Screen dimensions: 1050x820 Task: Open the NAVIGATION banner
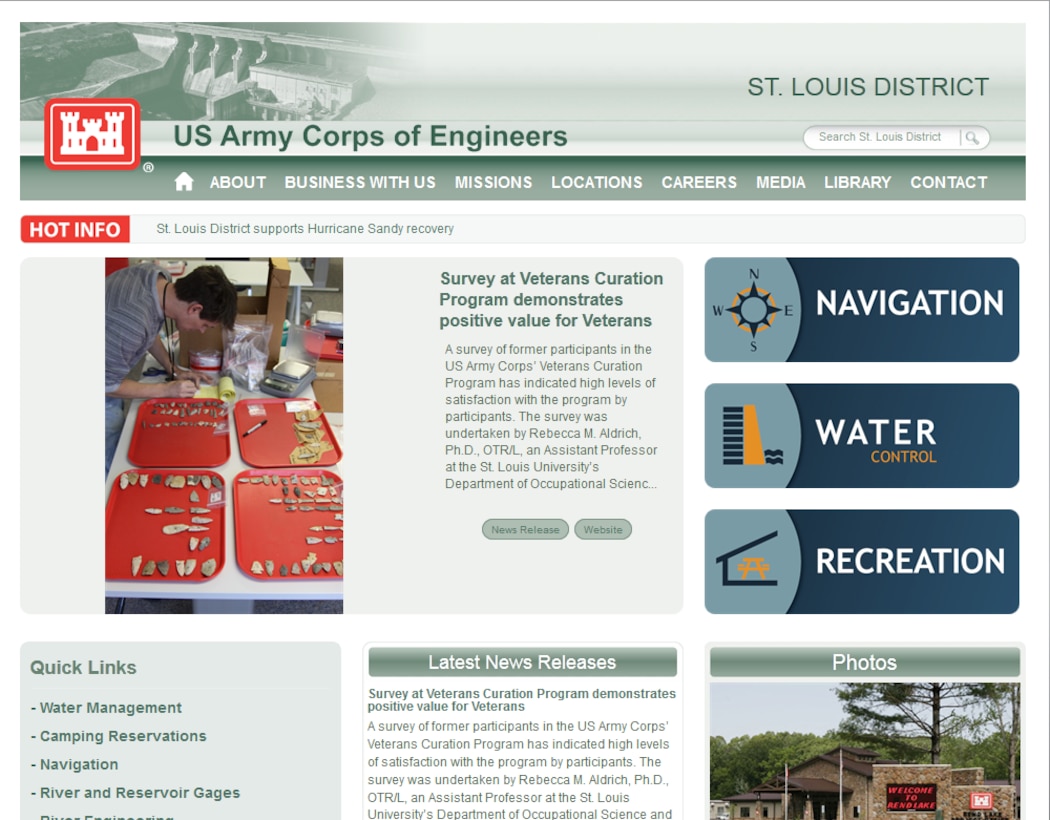point(862,310)
